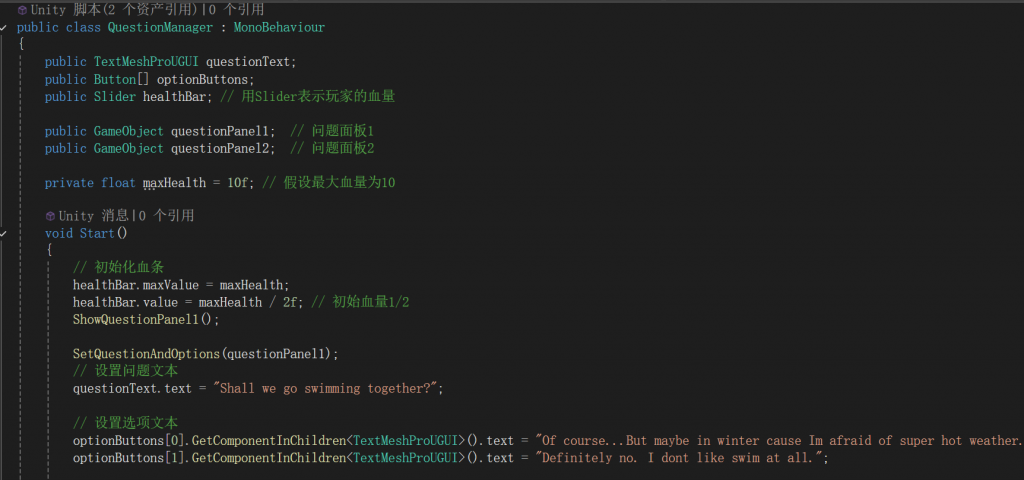The height and width of the screenshot is (480, 1024).
Task: Collapse the Start method outlining chevron
Action: pyautogui.click(x=4, y=233)
